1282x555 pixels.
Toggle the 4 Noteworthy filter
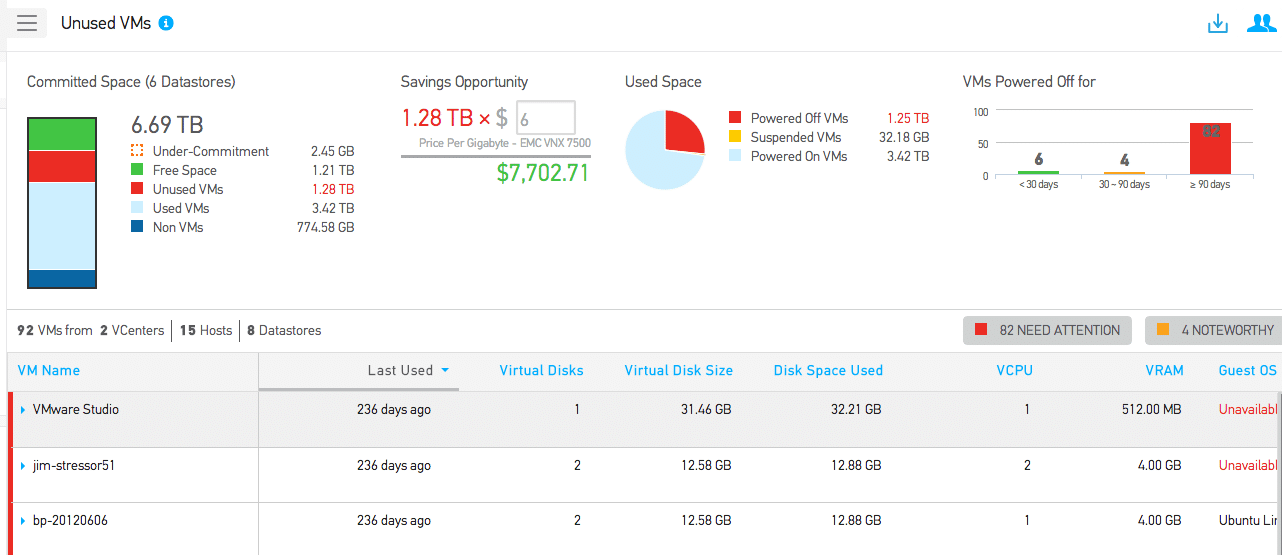tap(1215, 330)
